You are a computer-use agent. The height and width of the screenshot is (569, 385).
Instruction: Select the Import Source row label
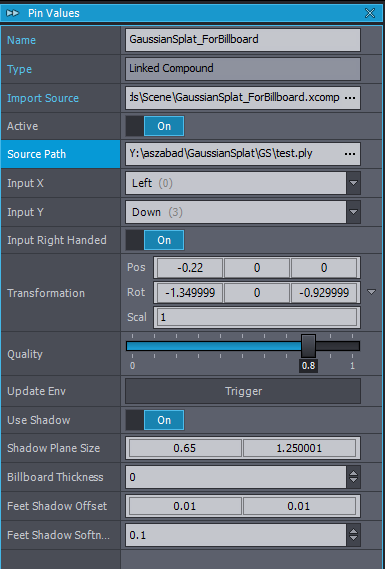click(x=43, y=98)
